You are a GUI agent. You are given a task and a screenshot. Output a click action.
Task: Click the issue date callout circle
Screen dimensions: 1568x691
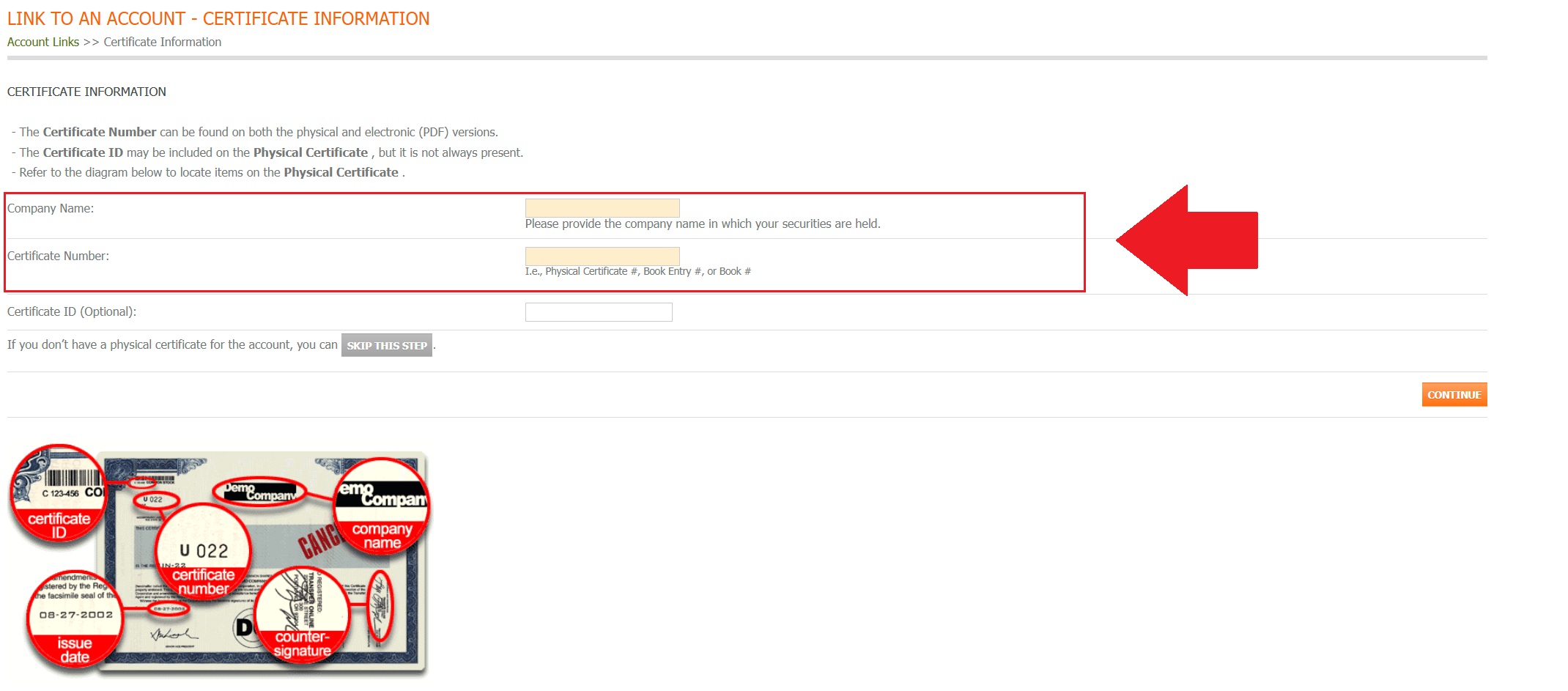[x=74, y=619]
